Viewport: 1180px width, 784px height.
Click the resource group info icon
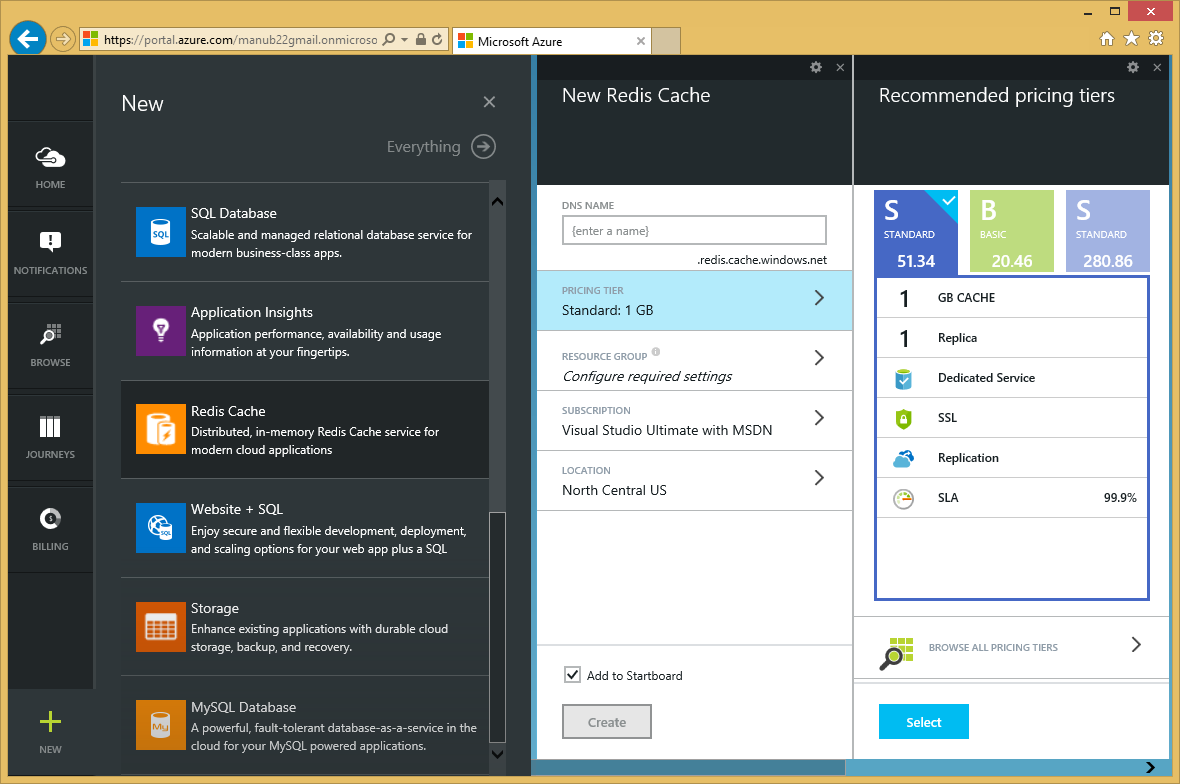click(x=655, y=352)
